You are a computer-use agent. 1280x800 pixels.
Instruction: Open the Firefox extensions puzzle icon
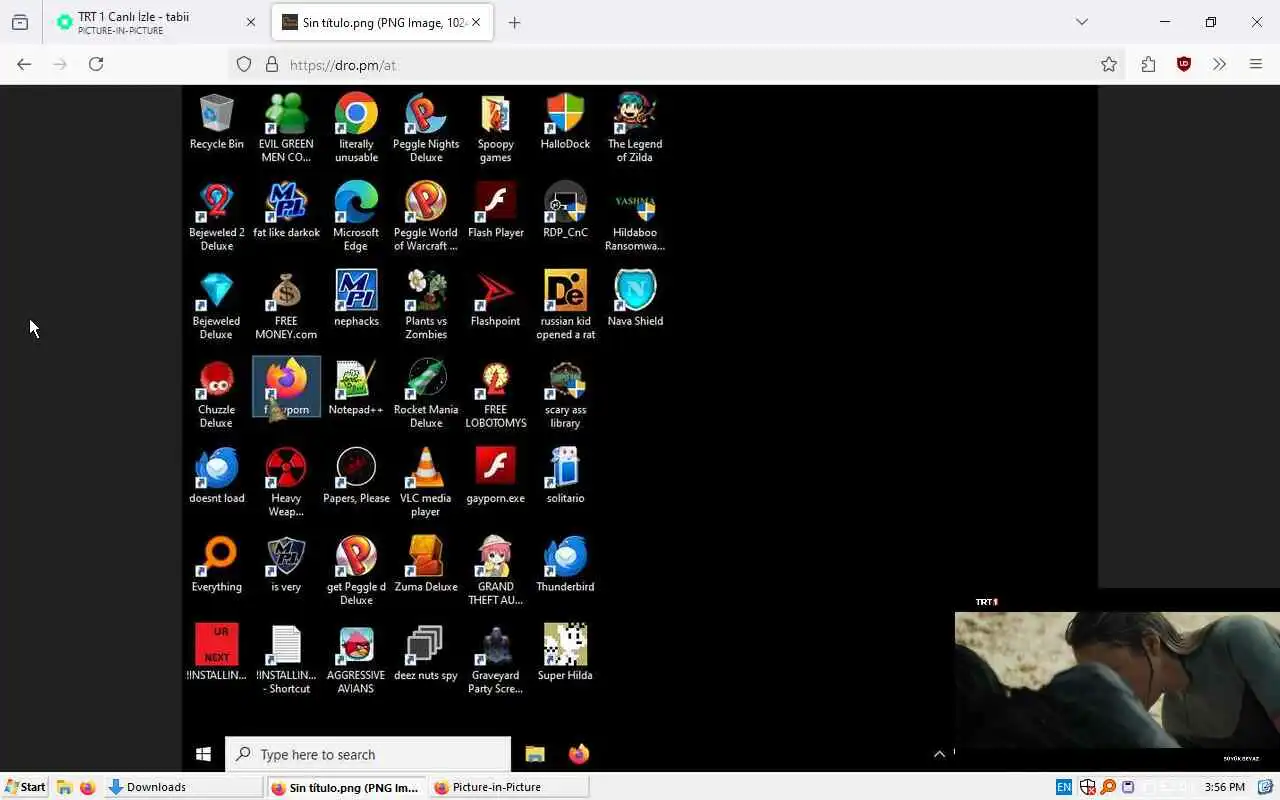point(1148,64)
